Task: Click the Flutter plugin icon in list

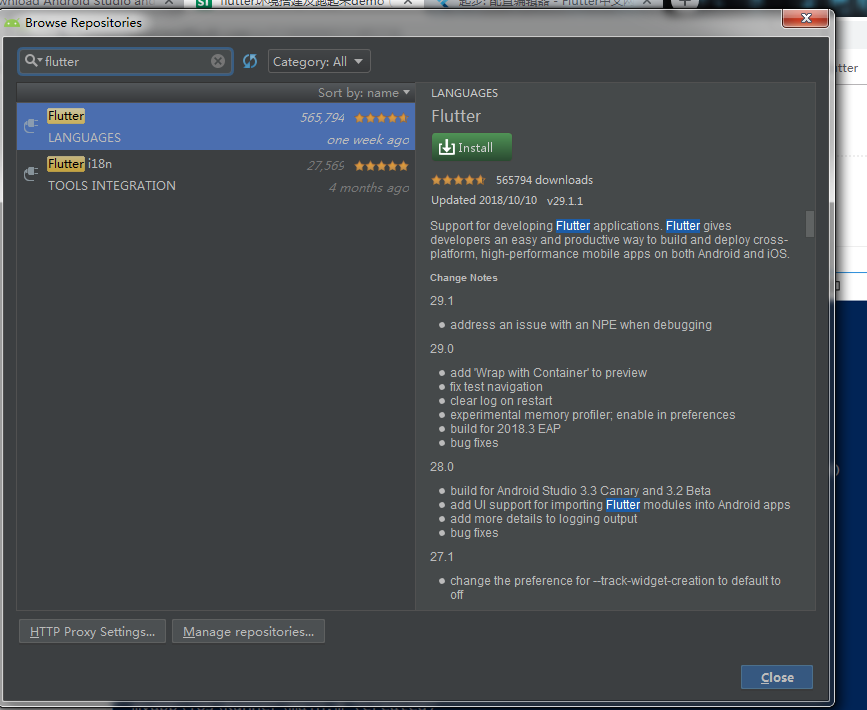Action: point(31,126)
